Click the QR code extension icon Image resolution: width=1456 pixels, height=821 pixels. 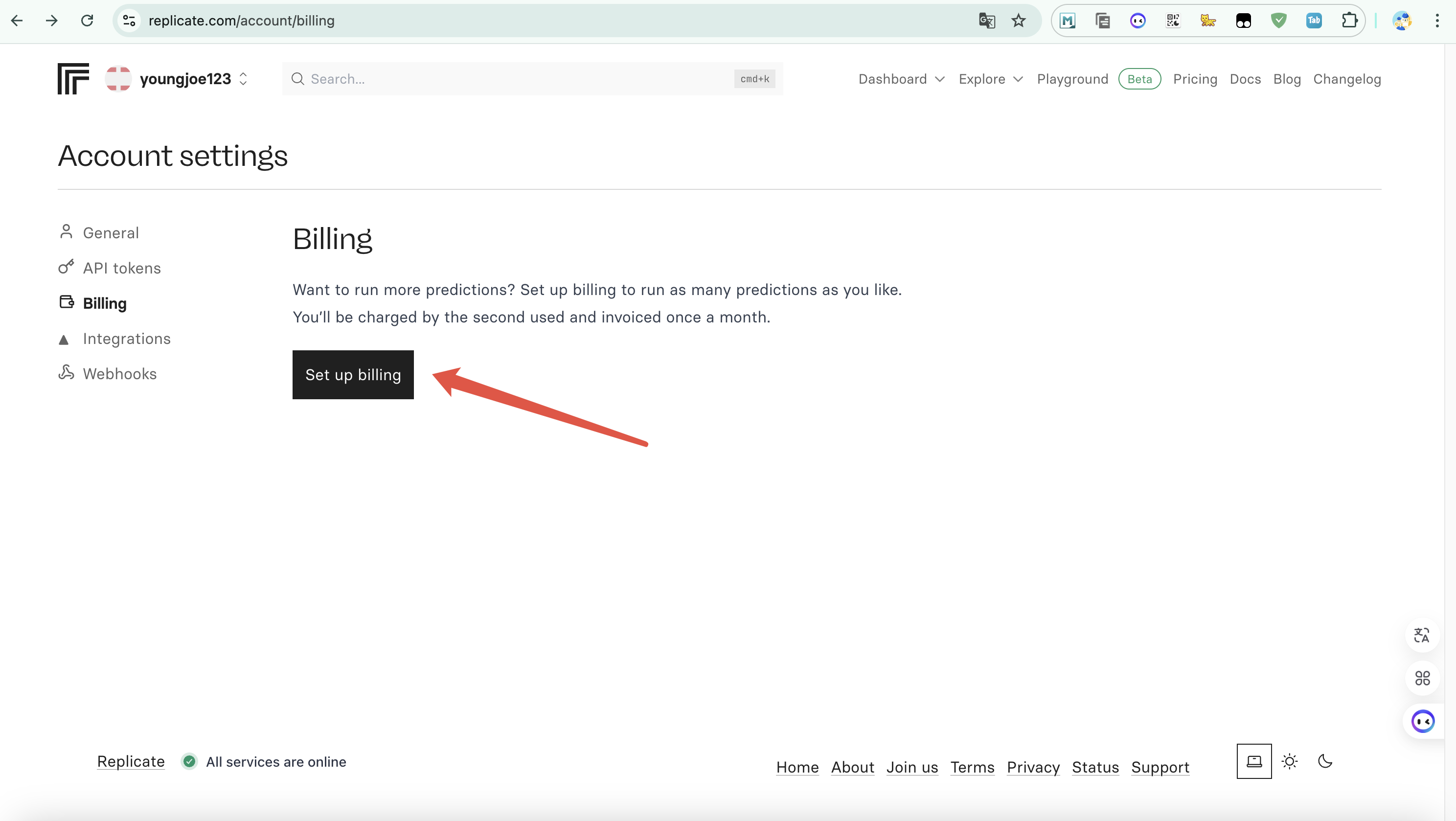pyautogui.click(x=1173, y=21)
